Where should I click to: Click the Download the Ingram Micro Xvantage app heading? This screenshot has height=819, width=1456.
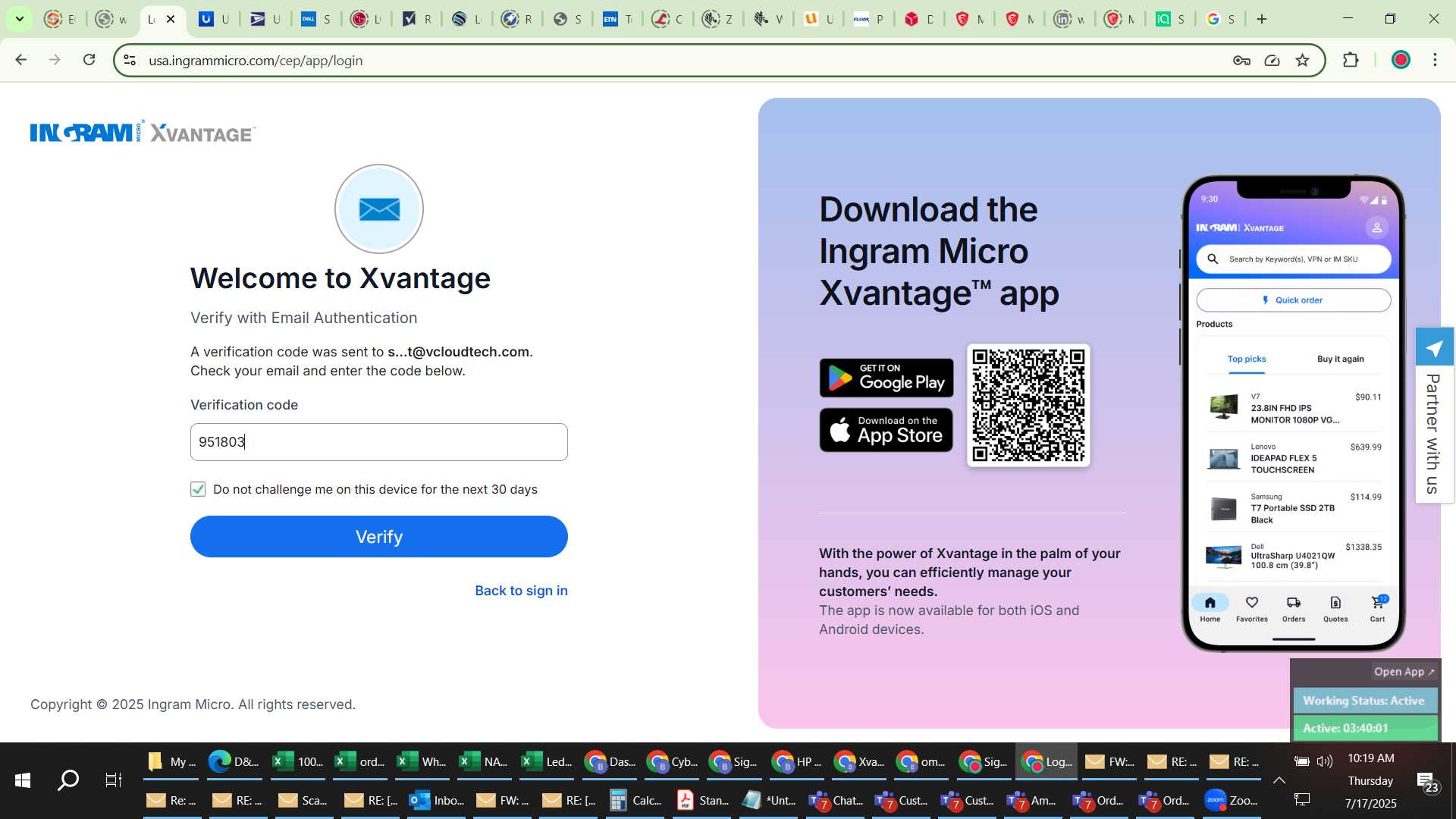pyautogui.click(x=939, y=251)
